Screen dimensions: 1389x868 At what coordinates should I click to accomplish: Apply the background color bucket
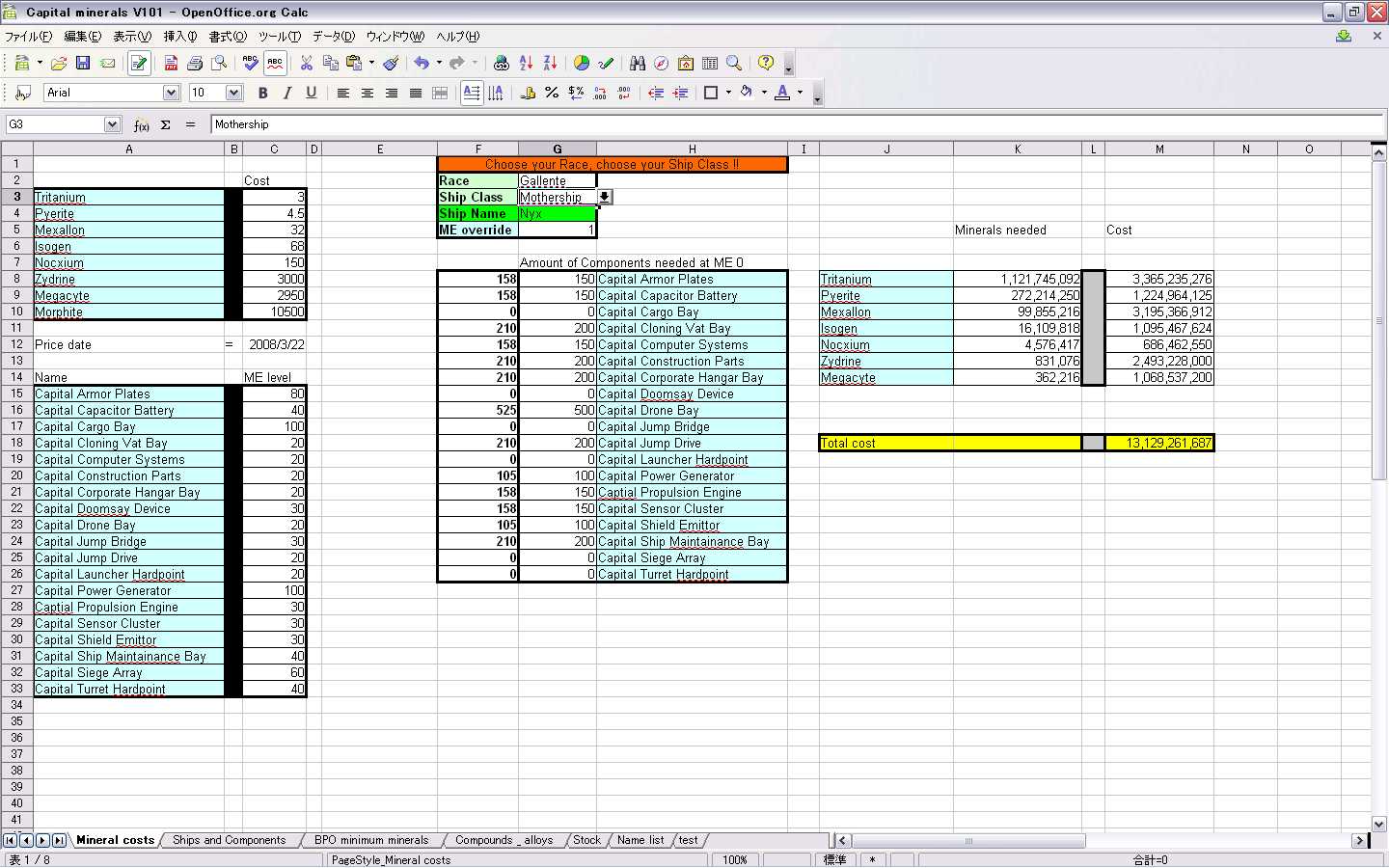tap(747, 93)
